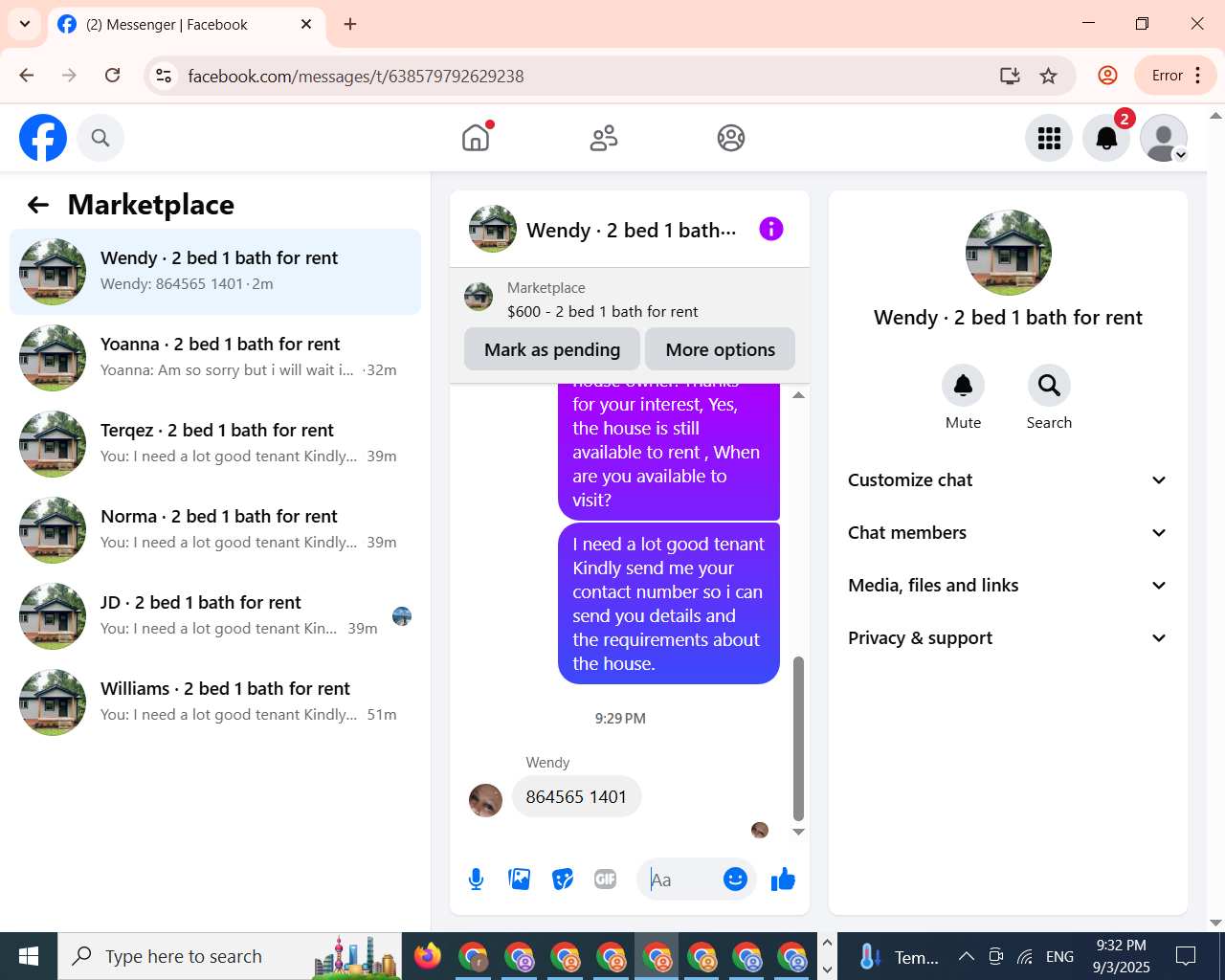Open conversation information icon in chat header
The height and width of the screenshot is (980, 1225).
(x=771, y=229)
